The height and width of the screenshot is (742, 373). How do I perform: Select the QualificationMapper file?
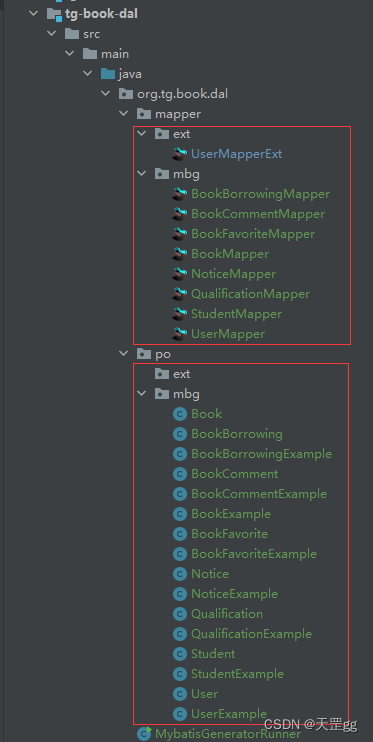(x=250, y=294)
